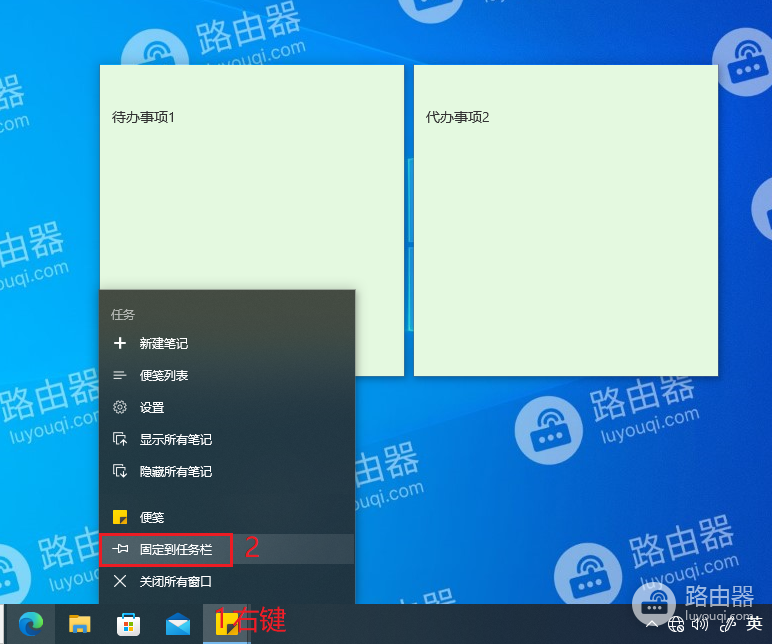Image resolution: width=772 pixels, height=644 pixels.
Task: Click the yellow sticky note icon beside 便笺
Action: pos(120,517)
